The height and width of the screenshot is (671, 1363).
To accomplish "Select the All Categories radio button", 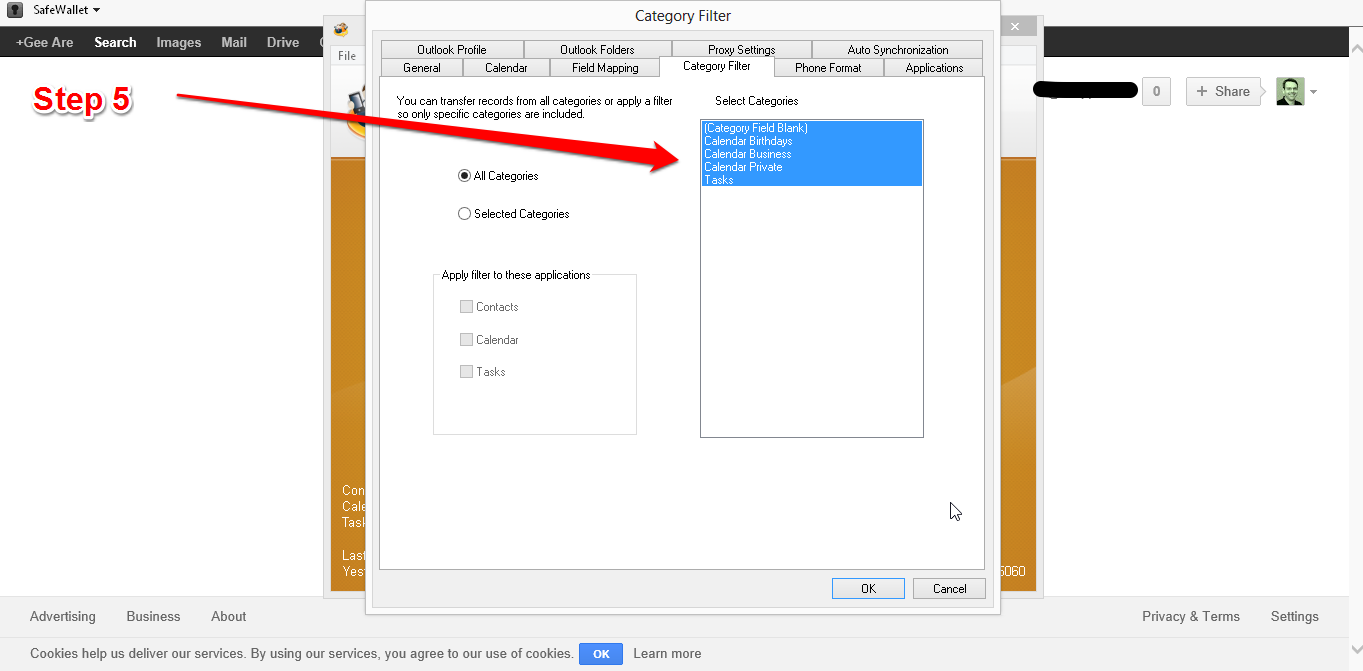I will pos(464,176).
